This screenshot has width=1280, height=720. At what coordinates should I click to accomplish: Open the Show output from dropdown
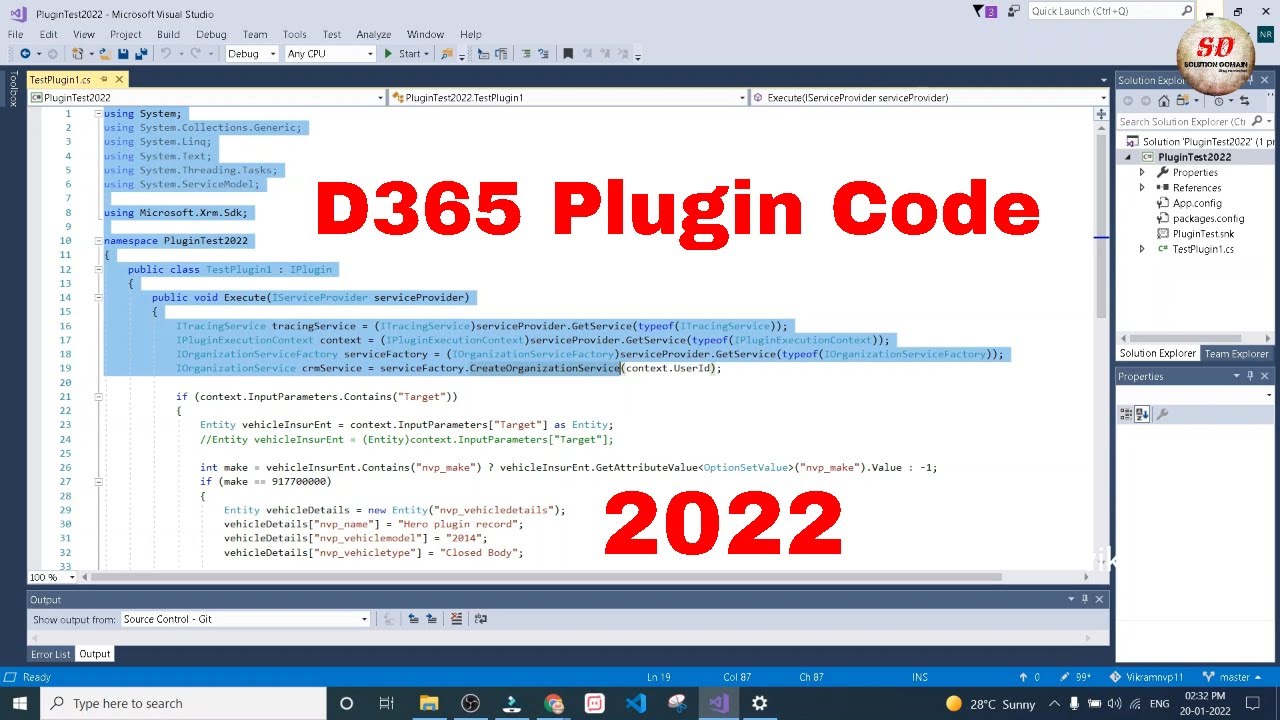click(246, 619)
